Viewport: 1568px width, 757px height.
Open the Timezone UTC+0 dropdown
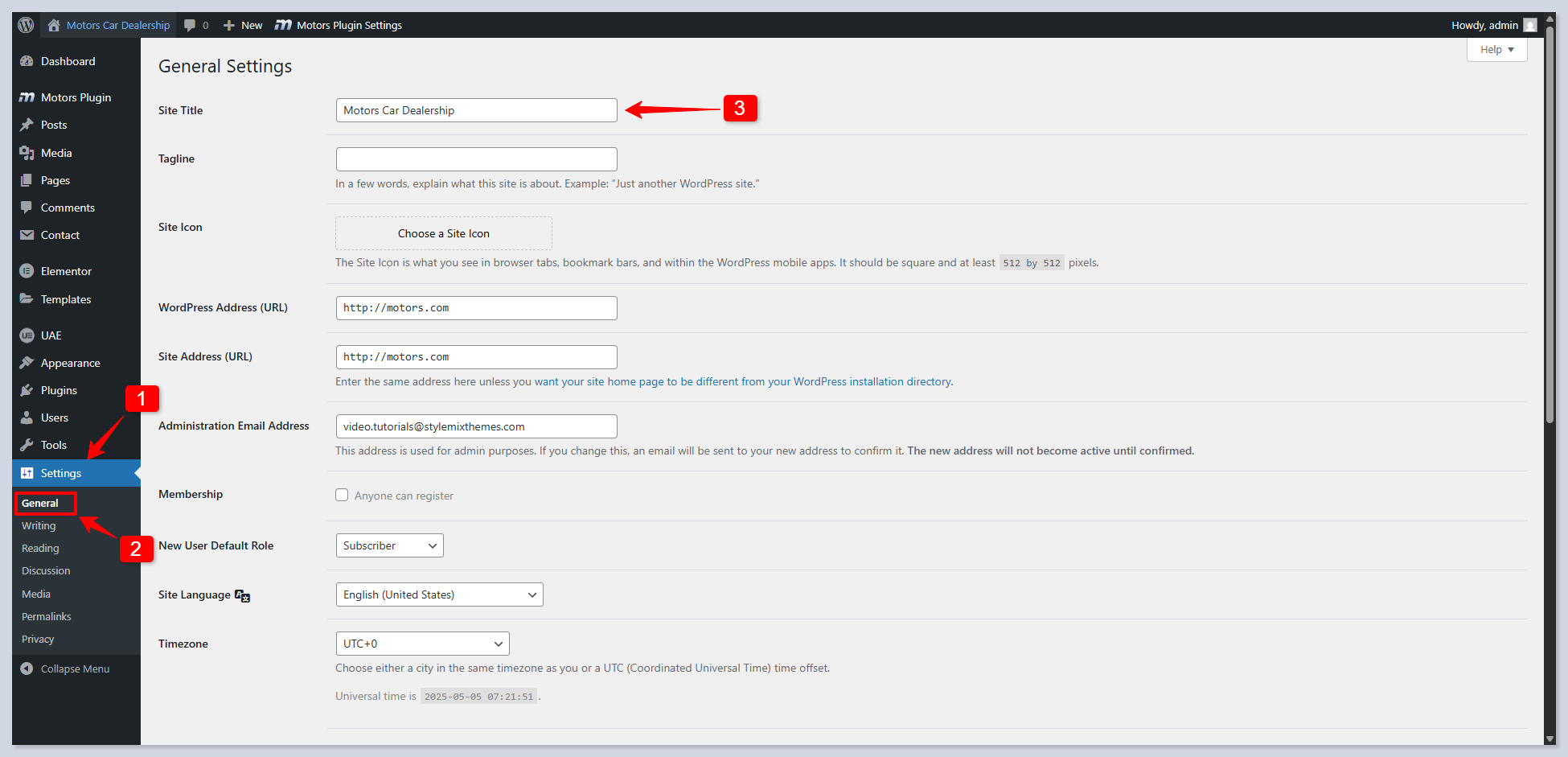(x=422, y=644)
